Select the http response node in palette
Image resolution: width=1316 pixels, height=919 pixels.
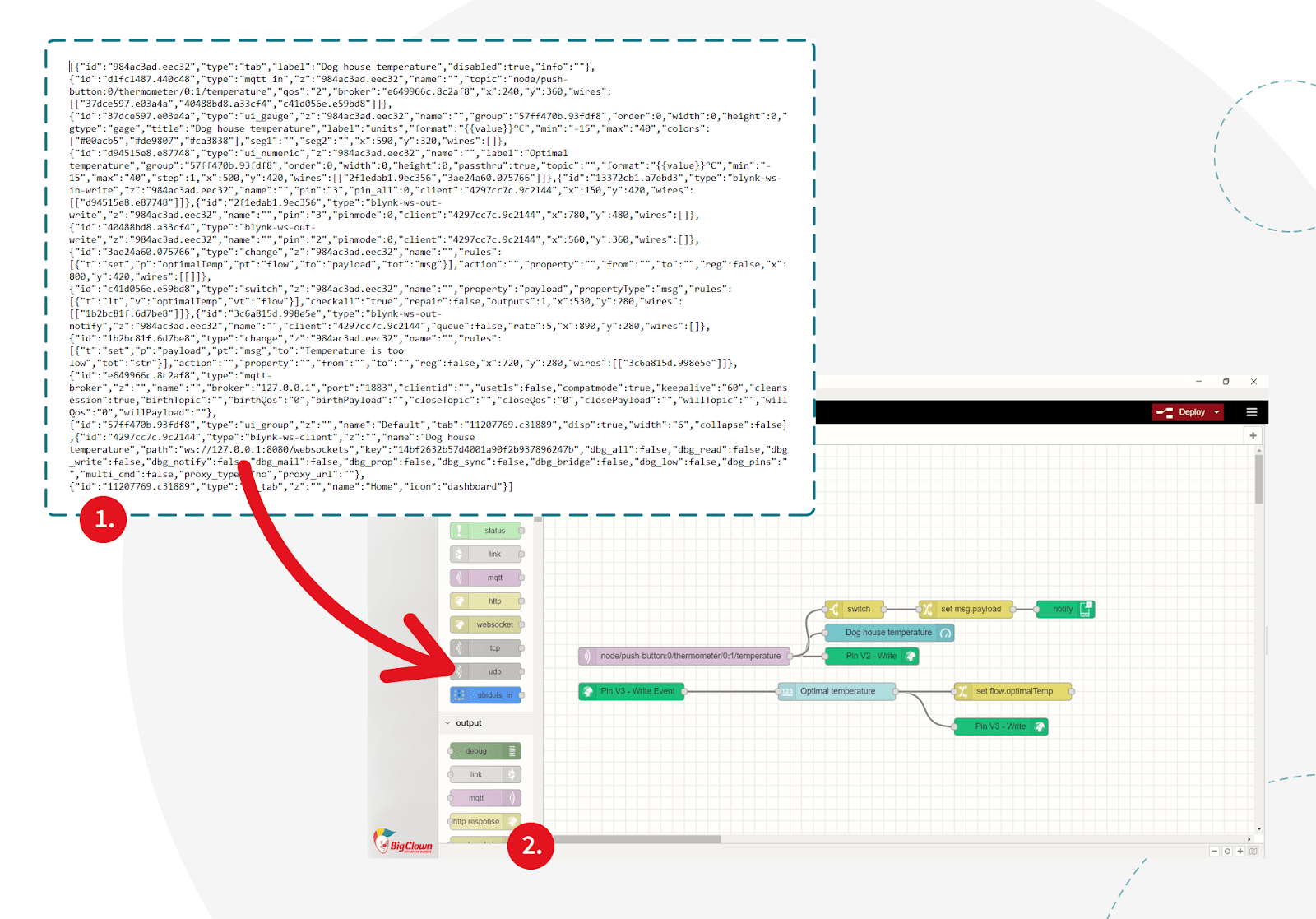click(485, 821)
